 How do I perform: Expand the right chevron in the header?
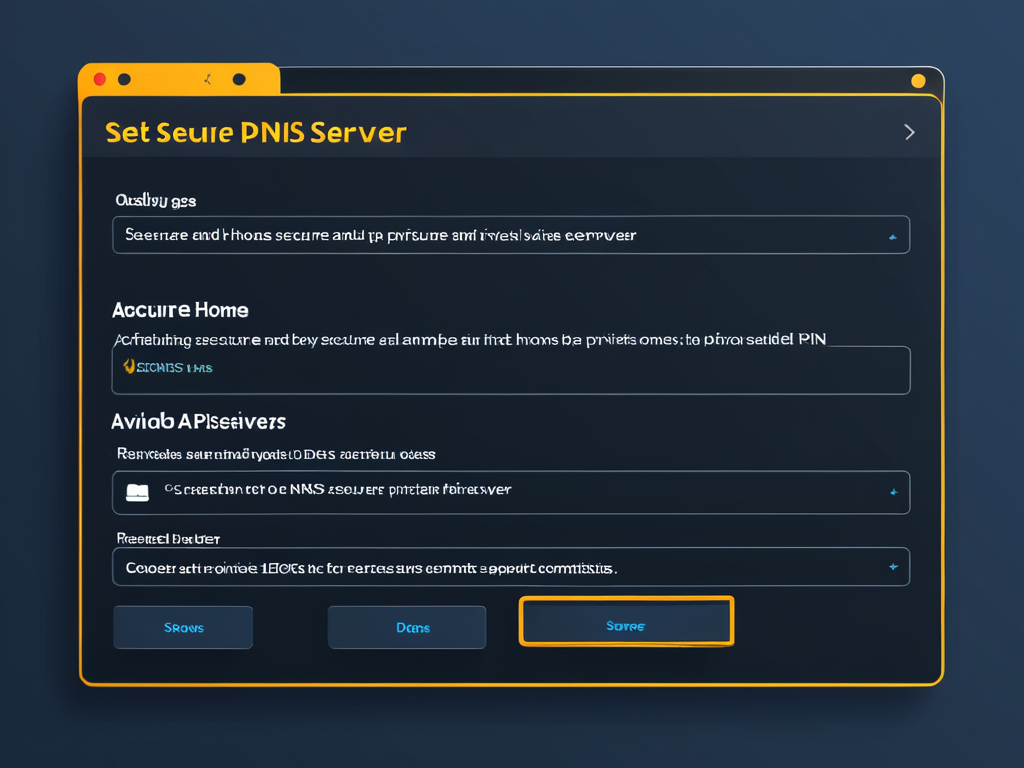coord(909,132)
